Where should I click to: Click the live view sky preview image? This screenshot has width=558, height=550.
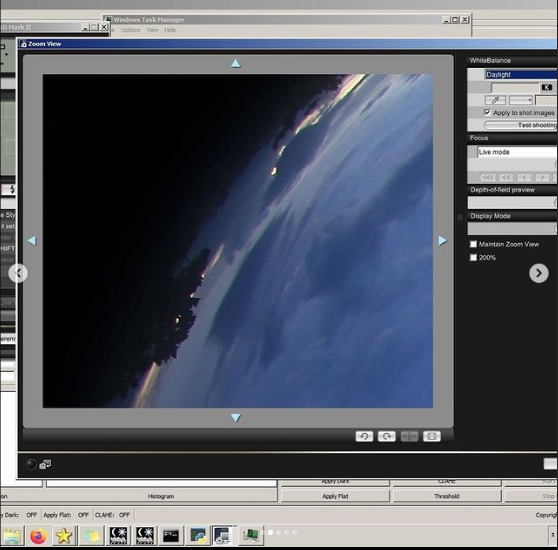tap(238, 241)
